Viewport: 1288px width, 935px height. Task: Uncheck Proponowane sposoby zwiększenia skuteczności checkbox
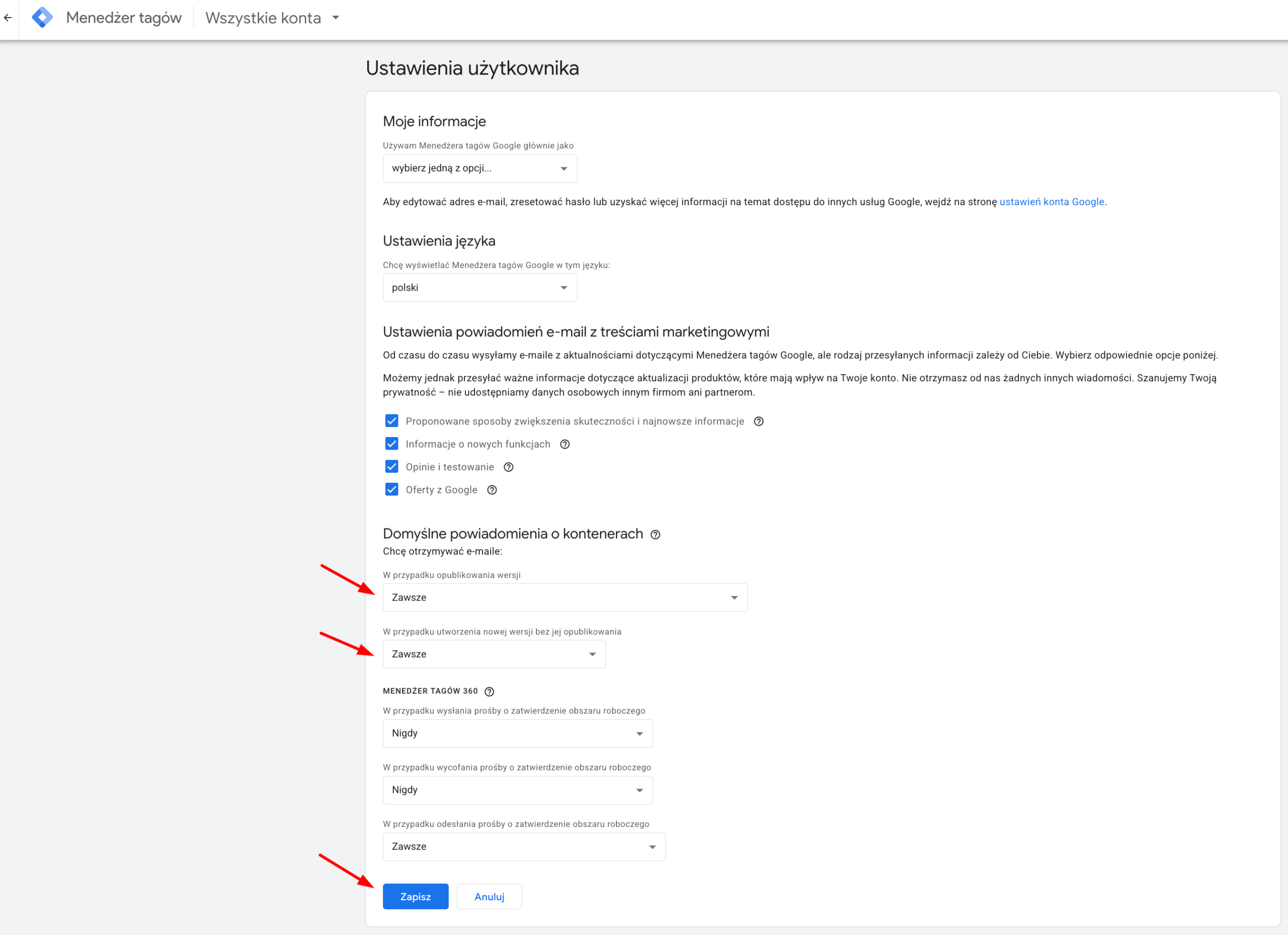click(x=392, y=420)
